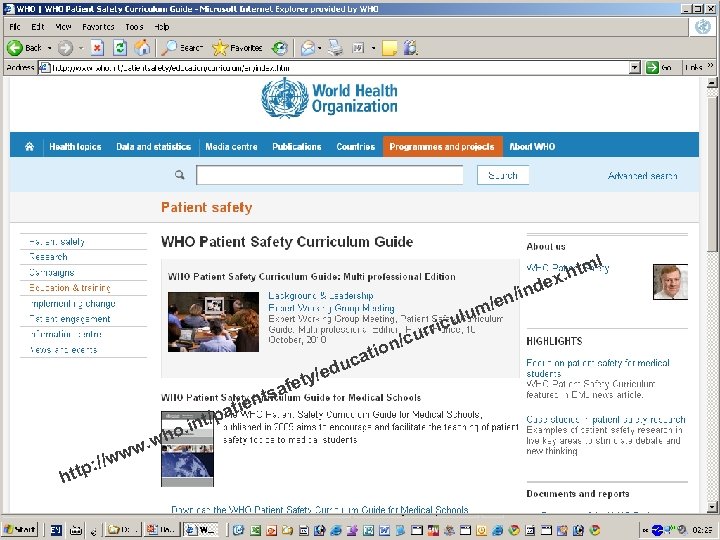Open the About WHO tab
Viewport: 720px width, 540px height.
pos(532,146)
